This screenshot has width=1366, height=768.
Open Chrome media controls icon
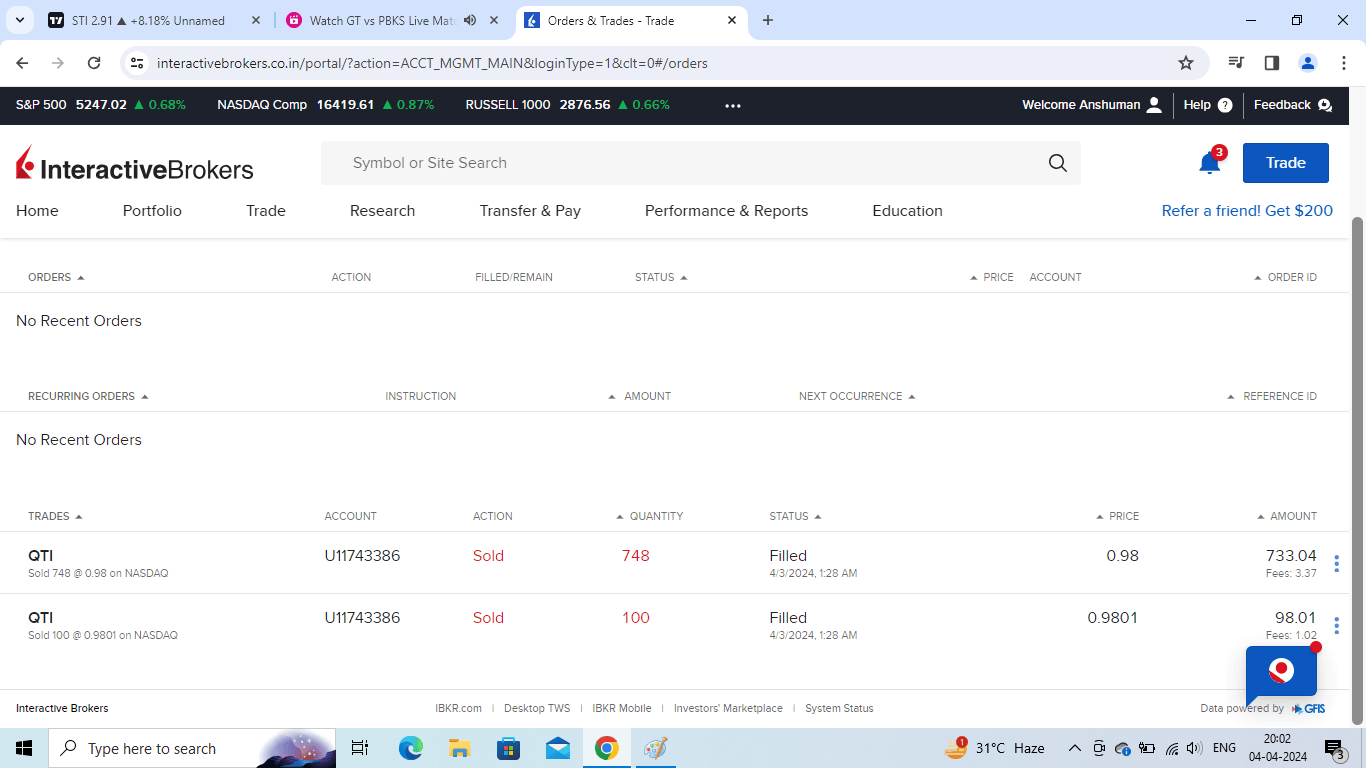pos(1236,63)
